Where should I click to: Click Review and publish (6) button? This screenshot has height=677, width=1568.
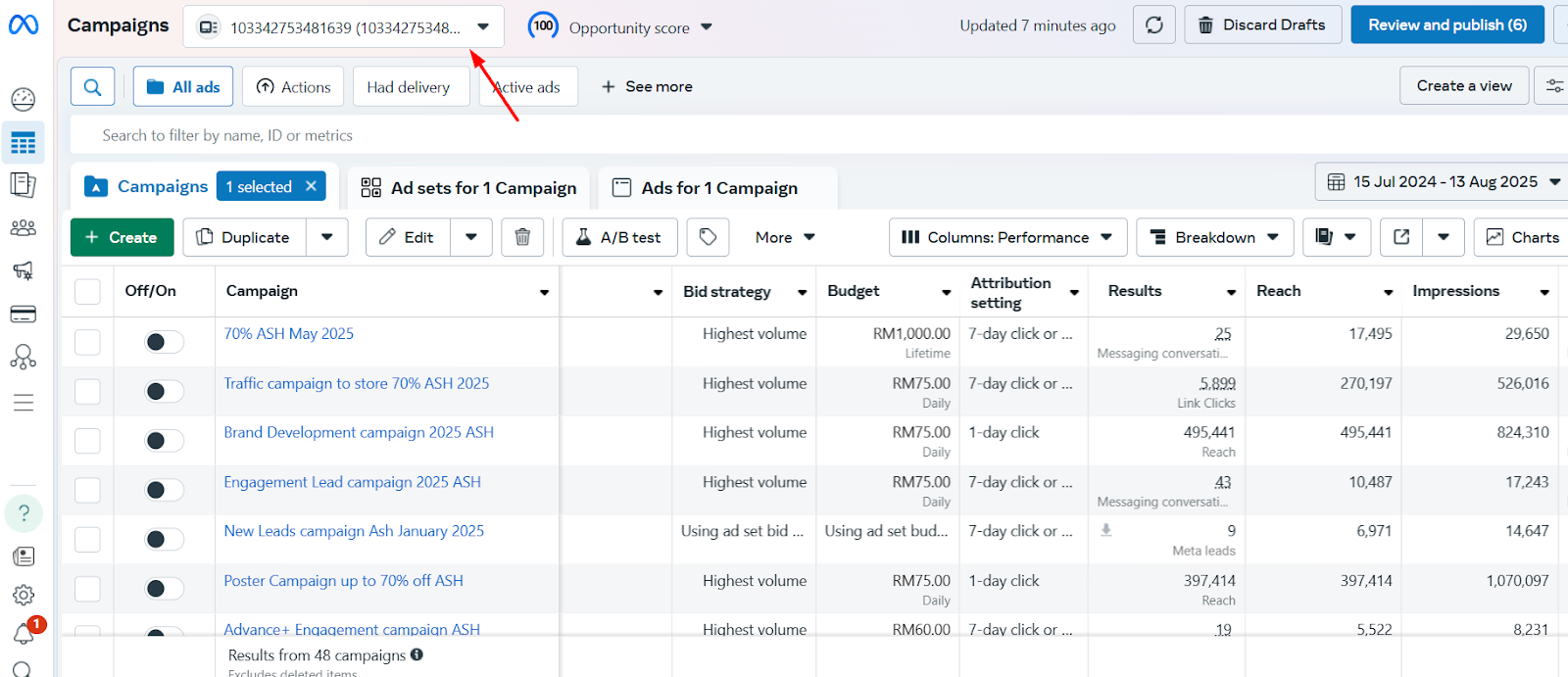pyautogui.click(x=1447, y=24)
